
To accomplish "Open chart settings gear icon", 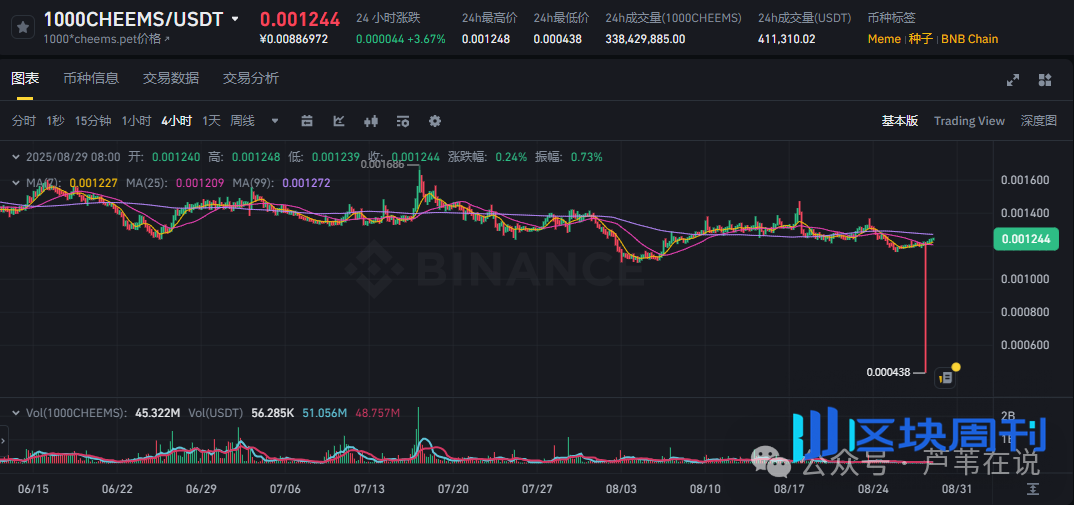I will (x=435, y=121).
